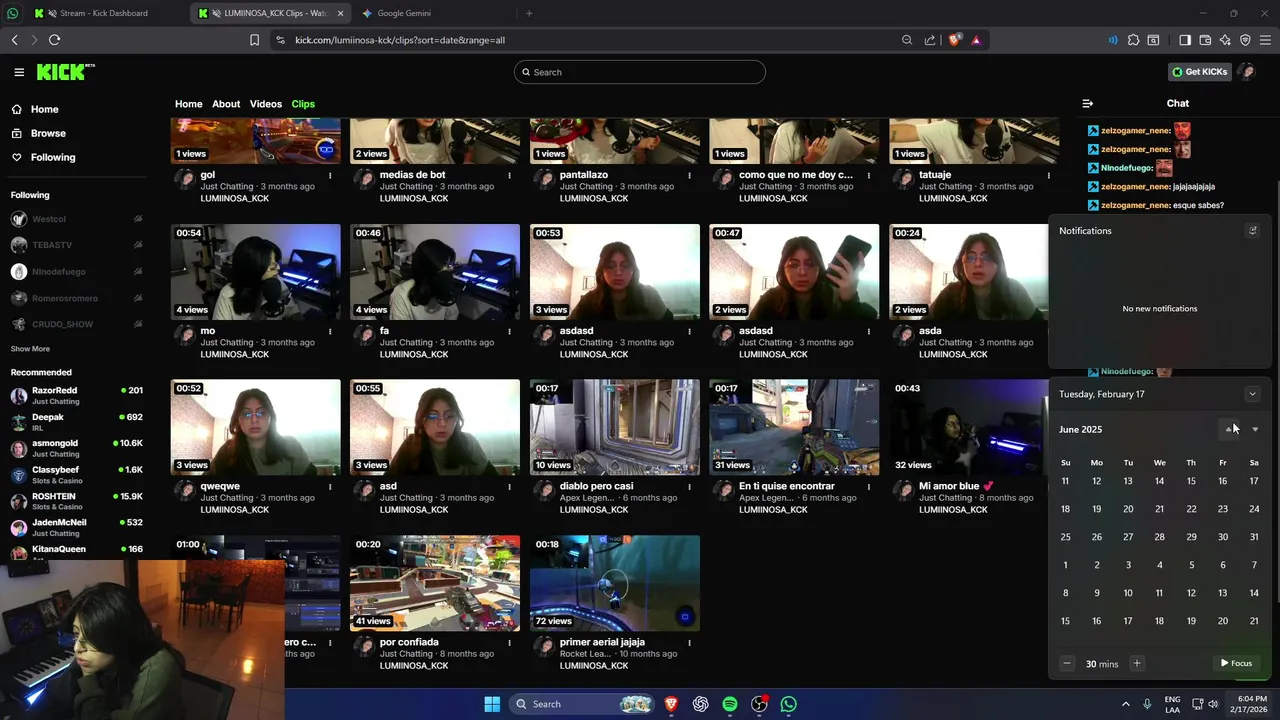Open recommended channel asmongold

click(x=77, y=448)
